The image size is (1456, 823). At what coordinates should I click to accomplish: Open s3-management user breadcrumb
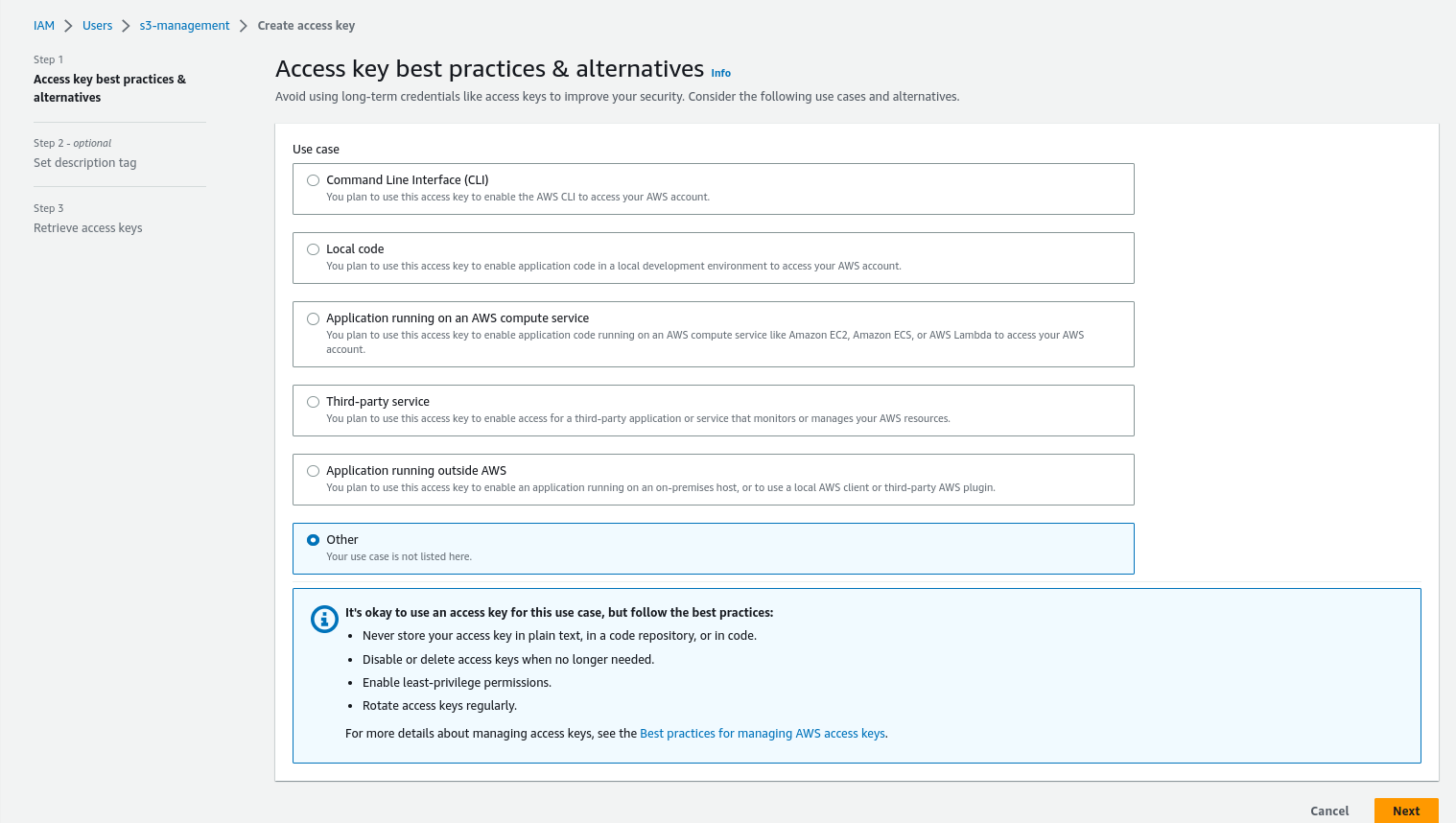[184, 26]
